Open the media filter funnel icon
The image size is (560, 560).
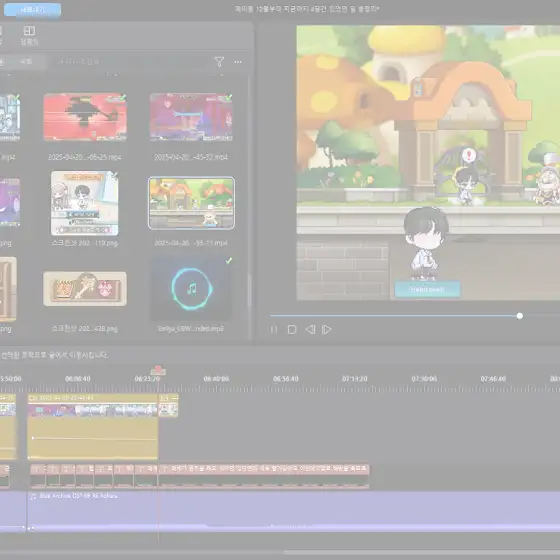pyautogui.click(x=219, y=62)
